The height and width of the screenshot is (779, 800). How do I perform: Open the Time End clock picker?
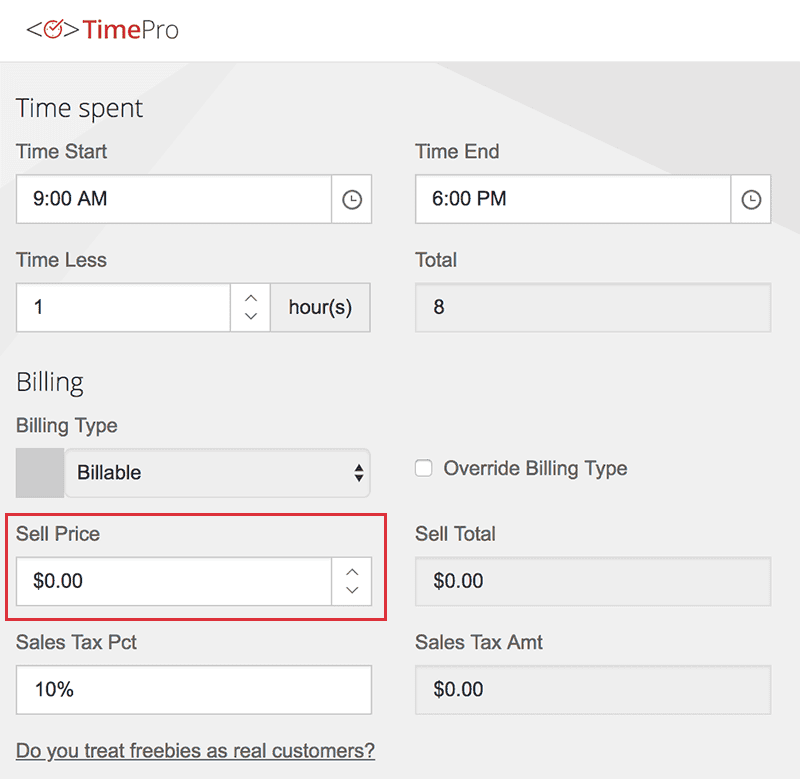pyautogui.click(x=751, y=200)
